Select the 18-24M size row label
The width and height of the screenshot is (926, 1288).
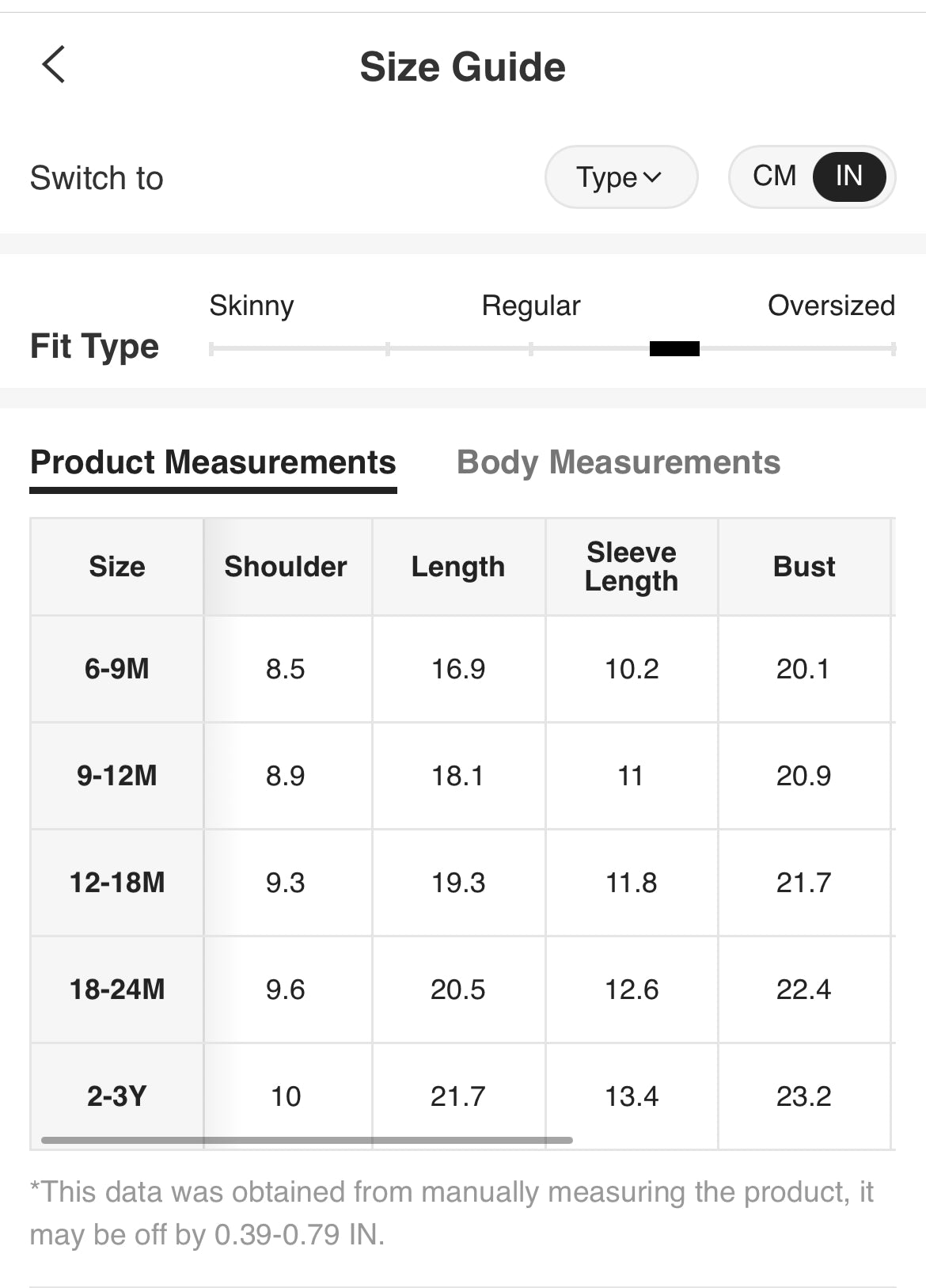click(x=117, y=990)
